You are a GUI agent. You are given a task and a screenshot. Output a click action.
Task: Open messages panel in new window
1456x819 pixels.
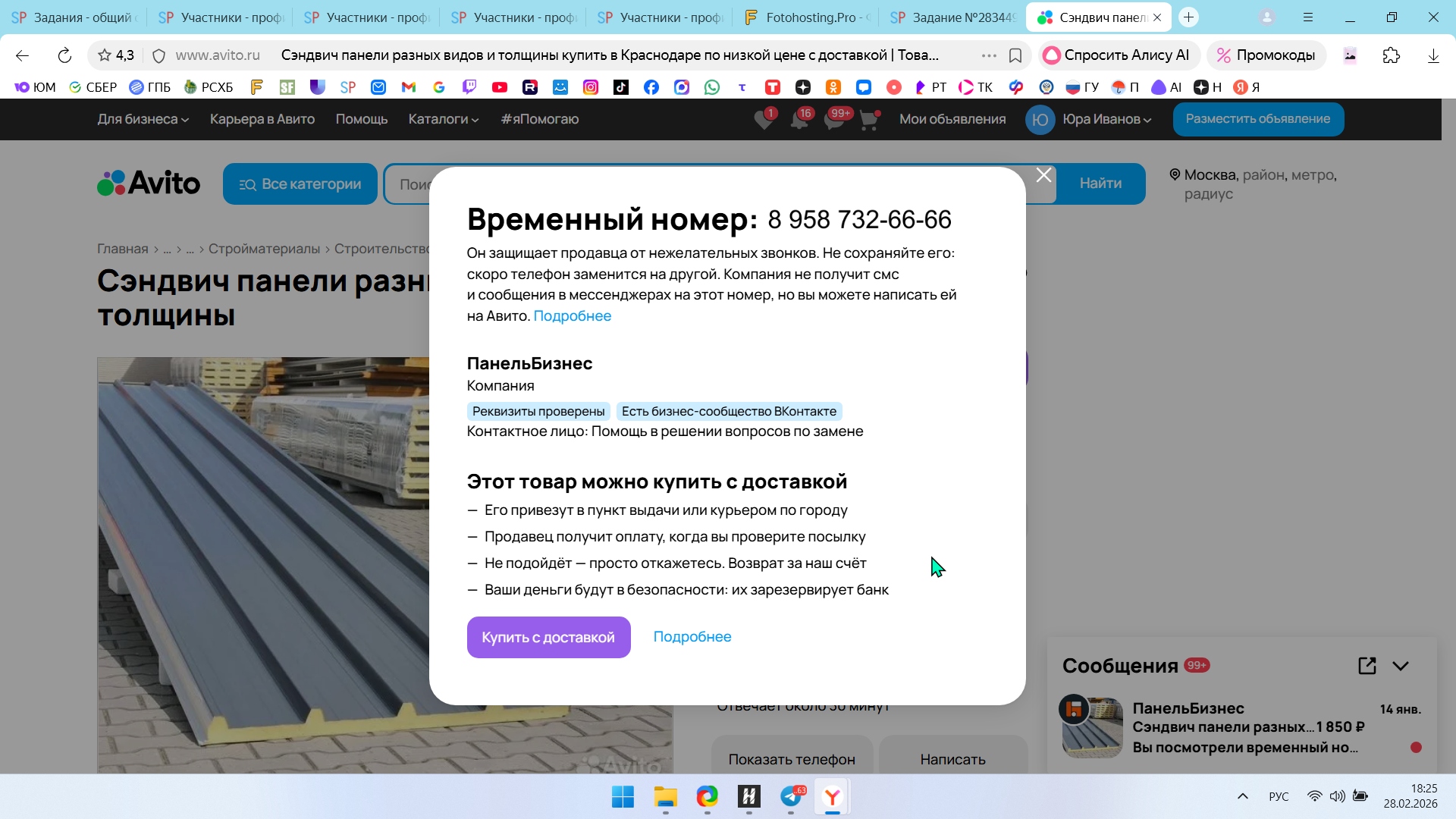pos(1367,666)
